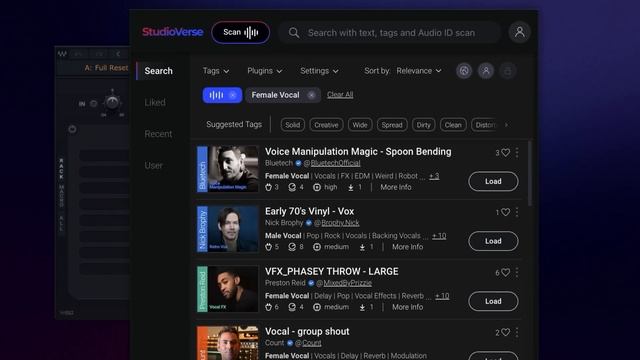Viewport: 640px width, 360px height.
Task: Load the Voice Manipulation Magic preset
Action: (493, 182)
